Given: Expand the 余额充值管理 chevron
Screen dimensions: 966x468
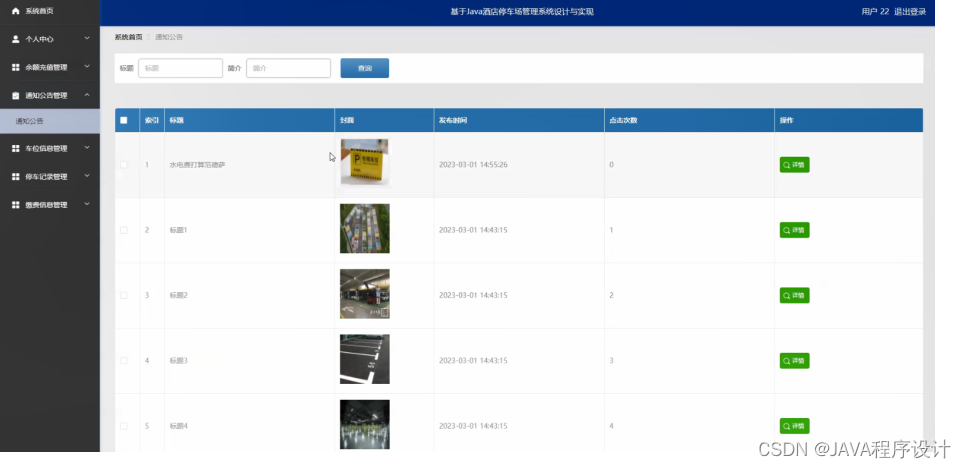Looking at the screenshot, I should pyautogui.click(x=87, y=67).
